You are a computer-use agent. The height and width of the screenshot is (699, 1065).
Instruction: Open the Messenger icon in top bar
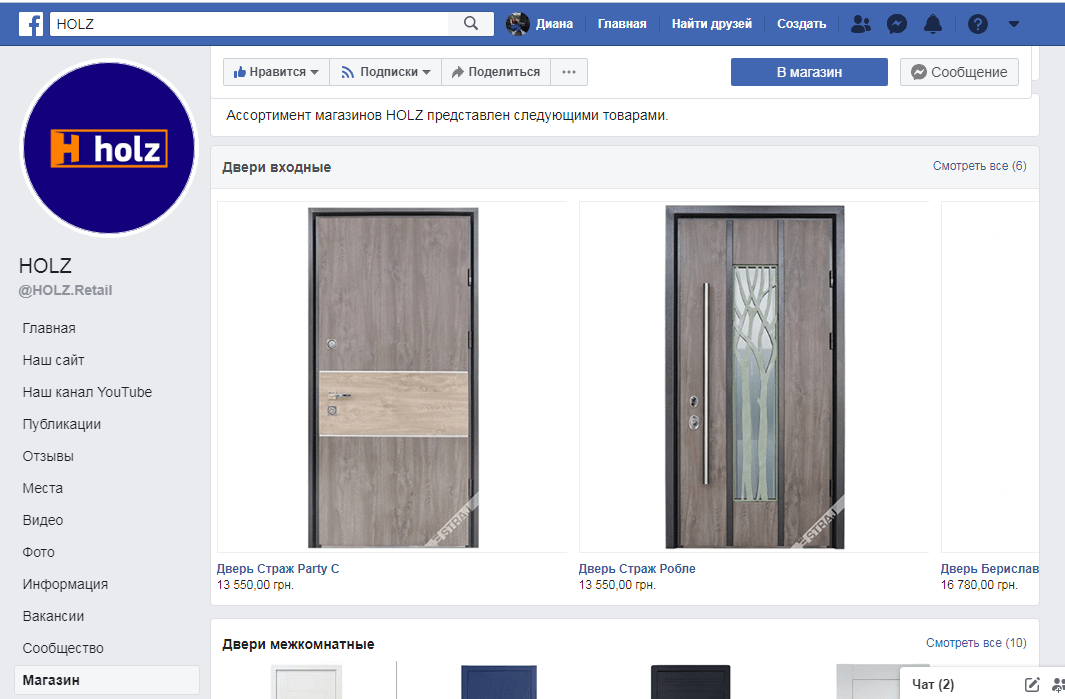tap(897, 24)
